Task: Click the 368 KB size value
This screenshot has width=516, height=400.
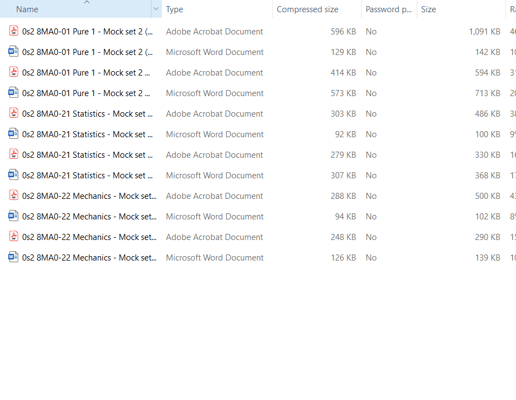Action: pyautogui.click(x=488, y=176)
